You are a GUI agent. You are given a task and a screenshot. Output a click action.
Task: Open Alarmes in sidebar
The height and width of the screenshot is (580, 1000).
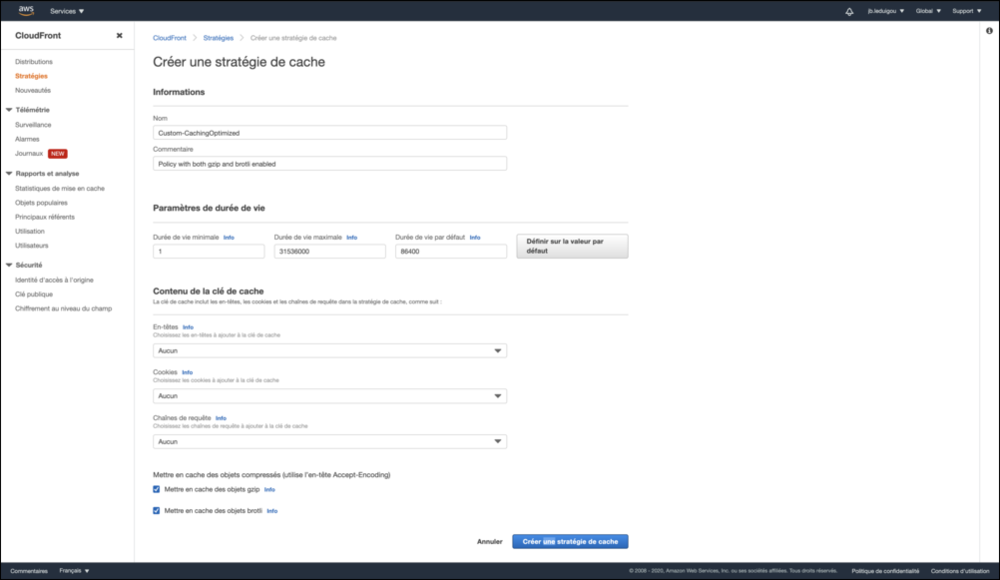click(27, 139)
